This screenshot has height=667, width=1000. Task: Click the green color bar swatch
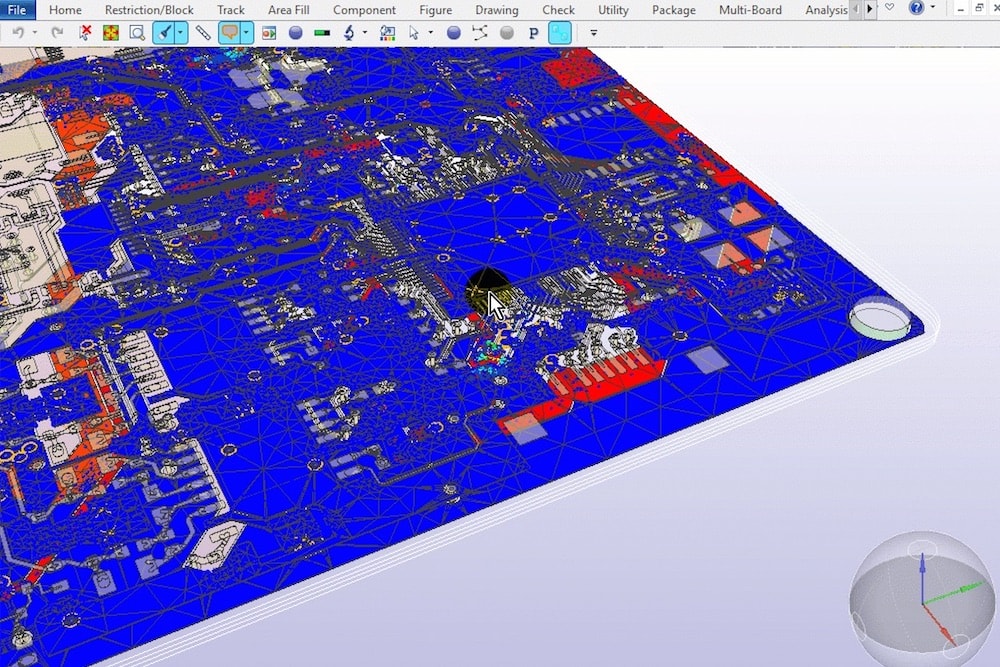coord(320,32)
